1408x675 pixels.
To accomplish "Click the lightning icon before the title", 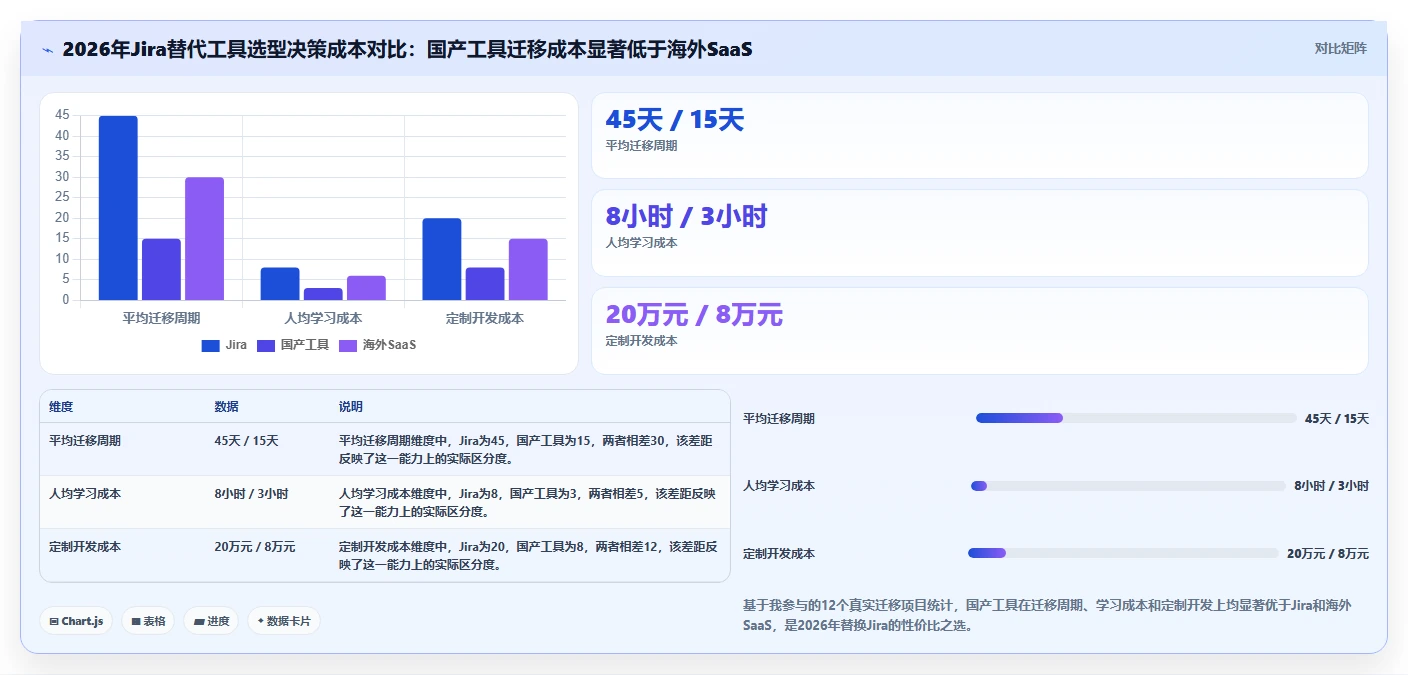I will pyautogui.click(x=47, y=49).
